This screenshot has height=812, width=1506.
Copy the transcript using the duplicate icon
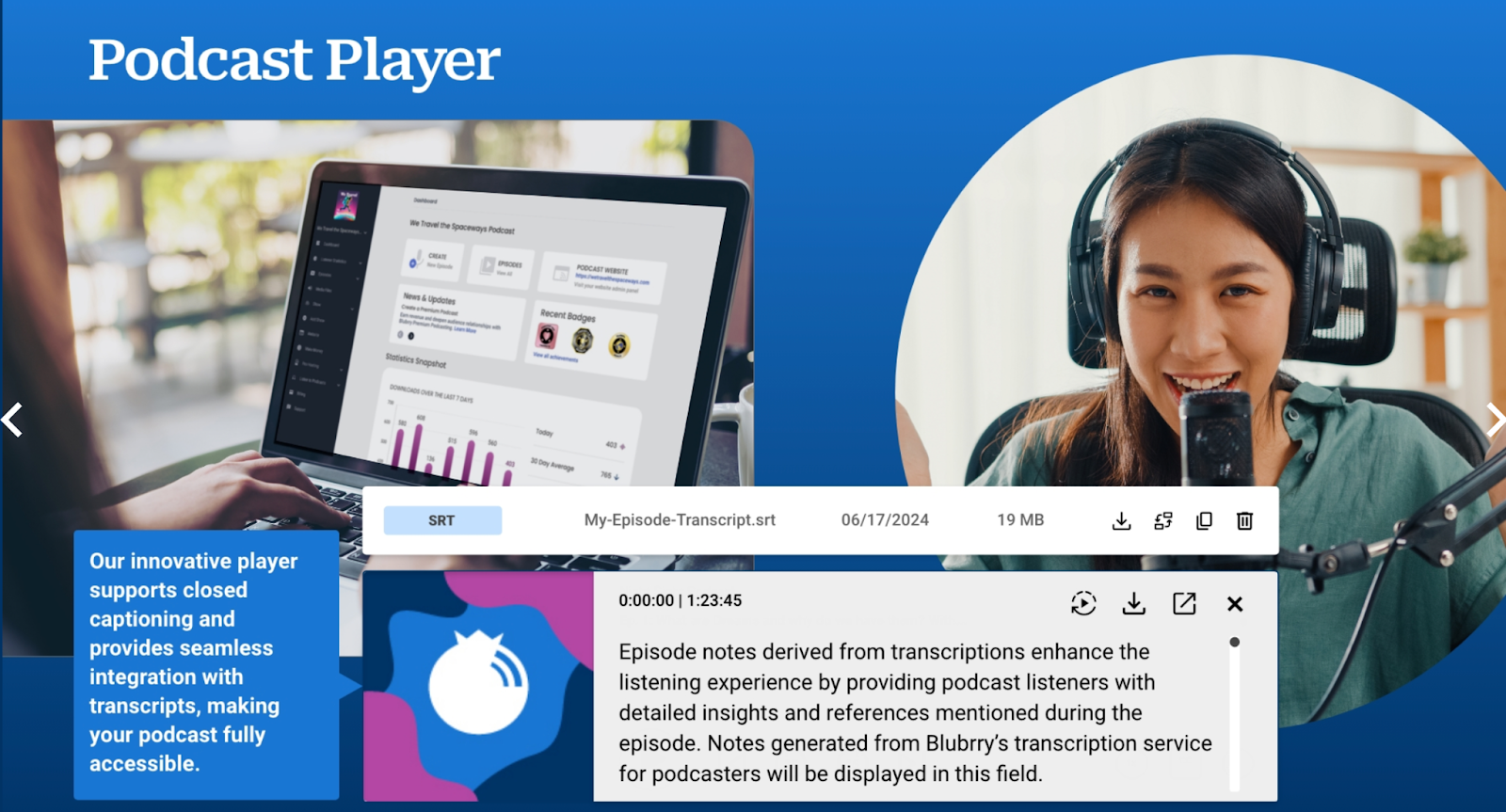point(1204,520)
